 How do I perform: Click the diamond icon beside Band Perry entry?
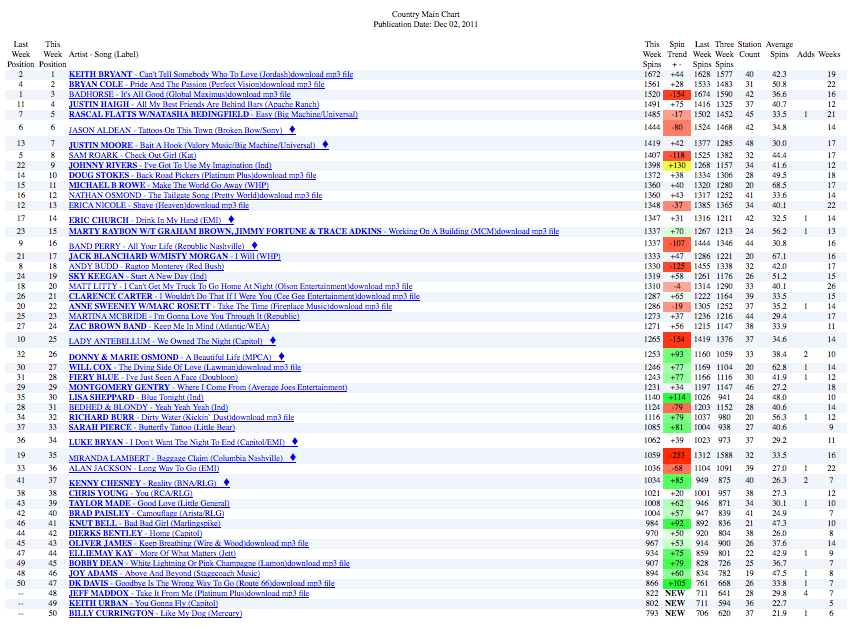tap(254, 245)
